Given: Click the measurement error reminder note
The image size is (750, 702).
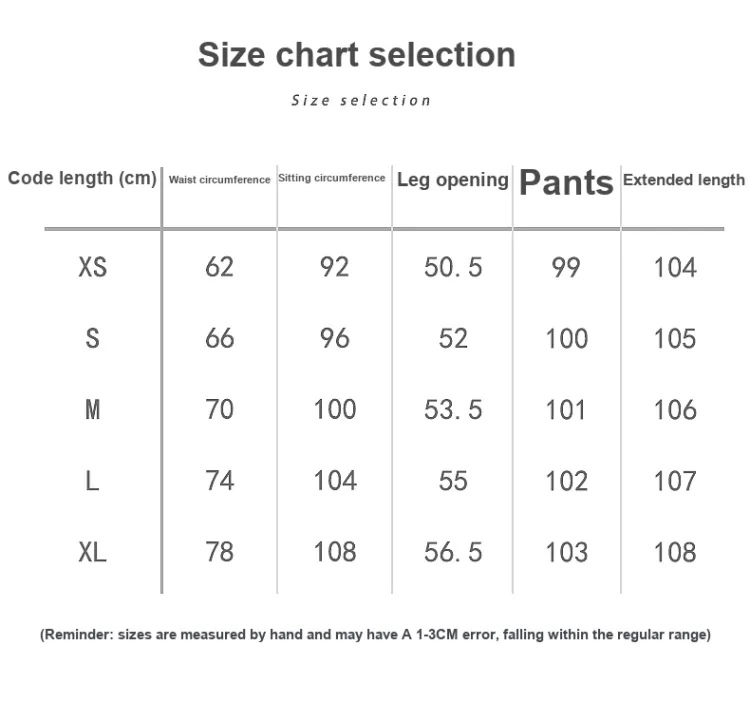Looking at the screenshot, I should [x=375, y=635].
